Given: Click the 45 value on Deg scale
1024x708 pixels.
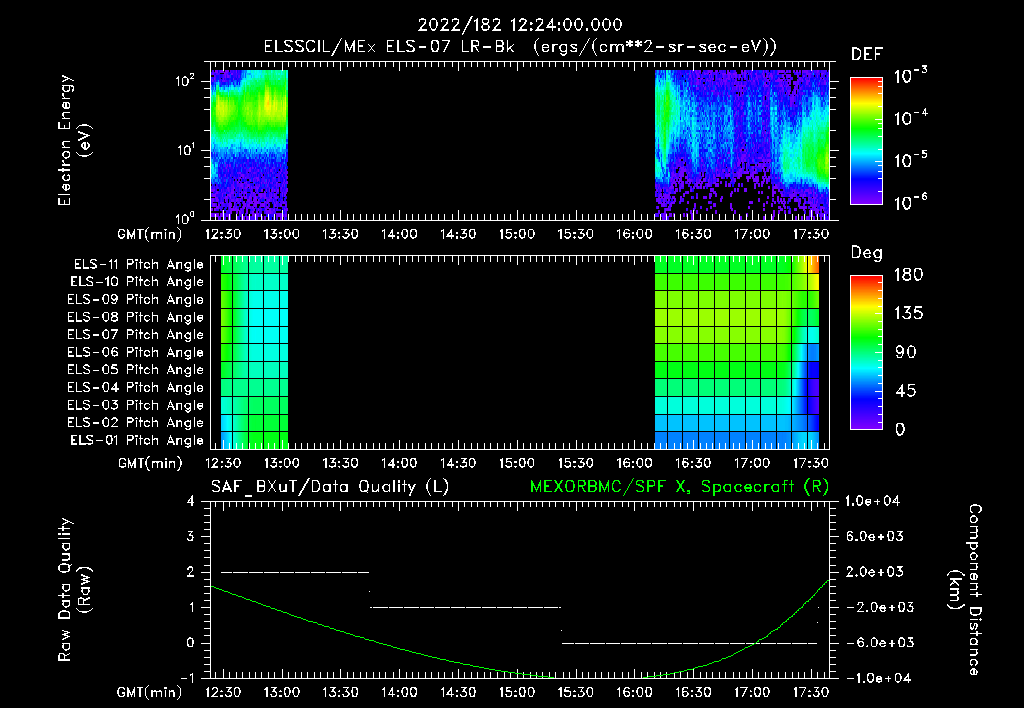Looking at the screenshot, I should (x=906, y=391).
